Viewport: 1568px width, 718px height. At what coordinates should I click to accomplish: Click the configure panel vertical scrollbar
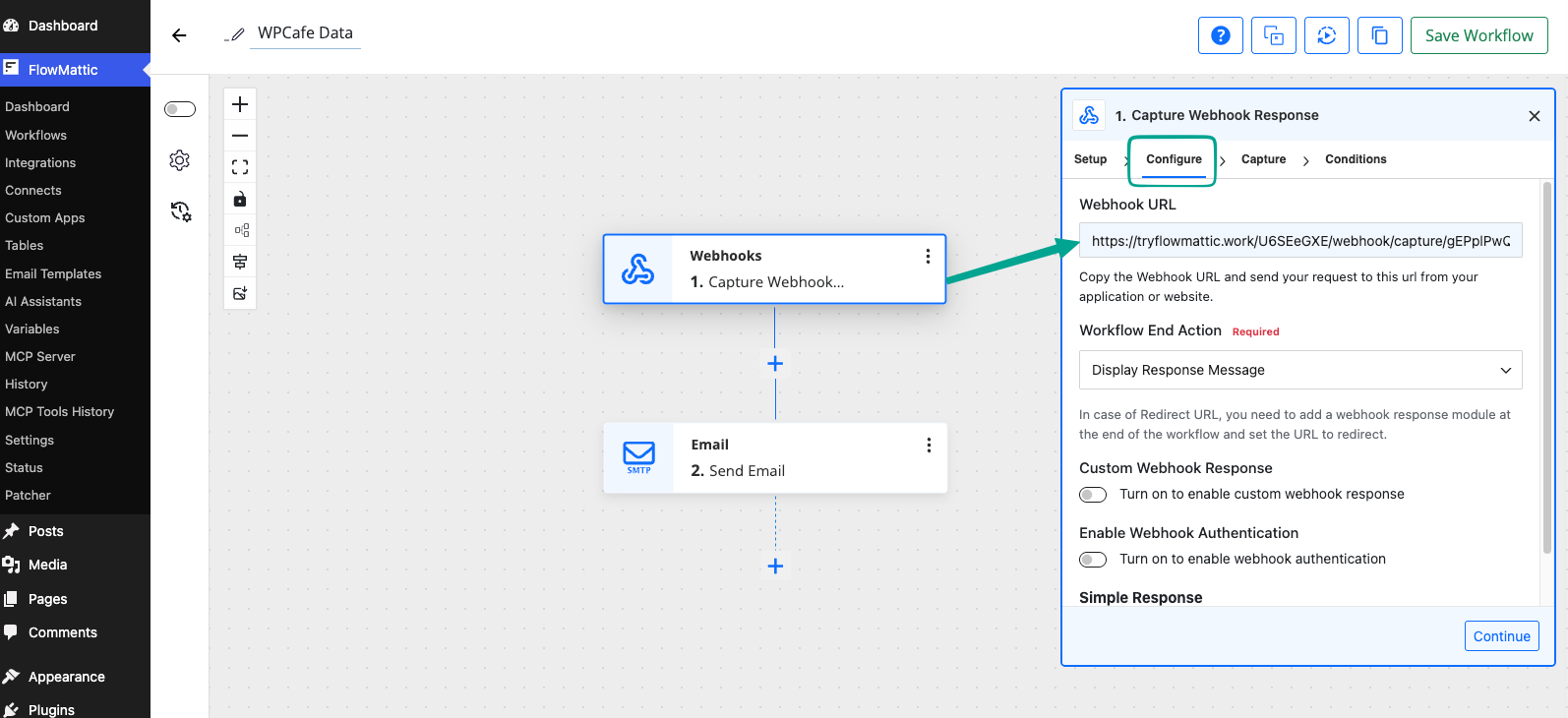click(1547, 368)
